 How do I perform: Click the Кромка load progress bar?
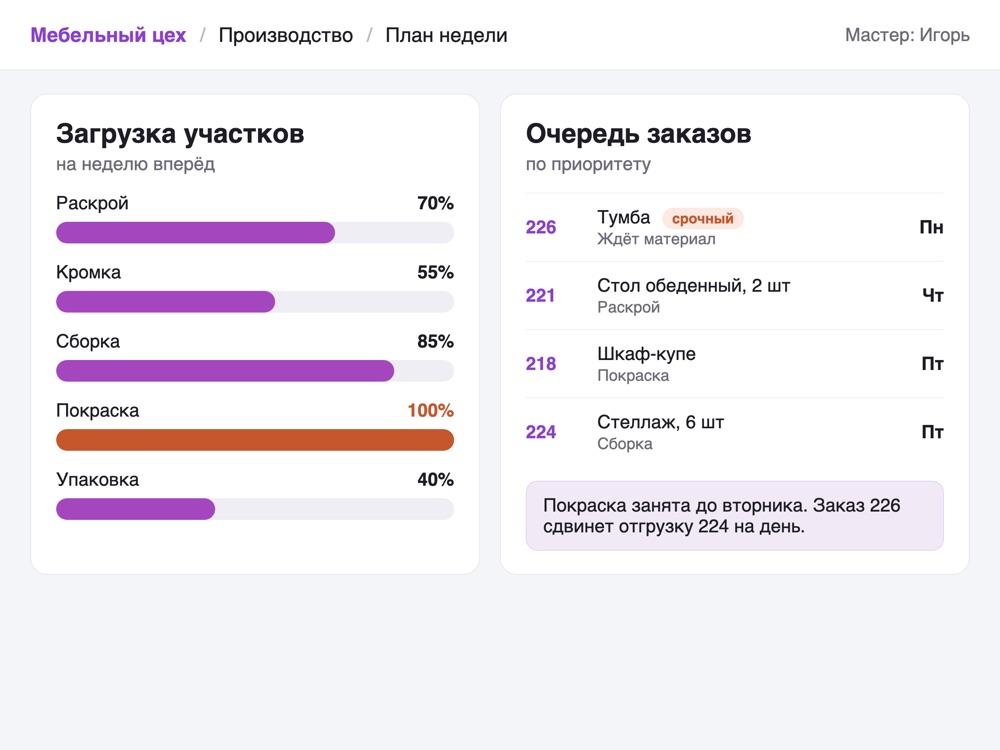pyautogui.click(x=255, y=302)
